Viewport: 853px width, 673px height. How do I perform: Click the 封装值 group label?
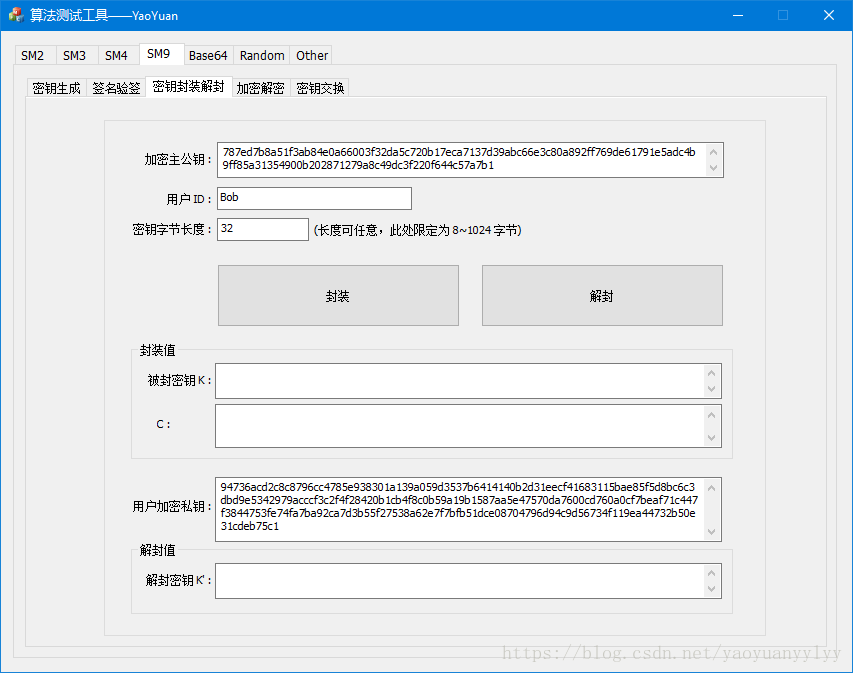[158, 350]
